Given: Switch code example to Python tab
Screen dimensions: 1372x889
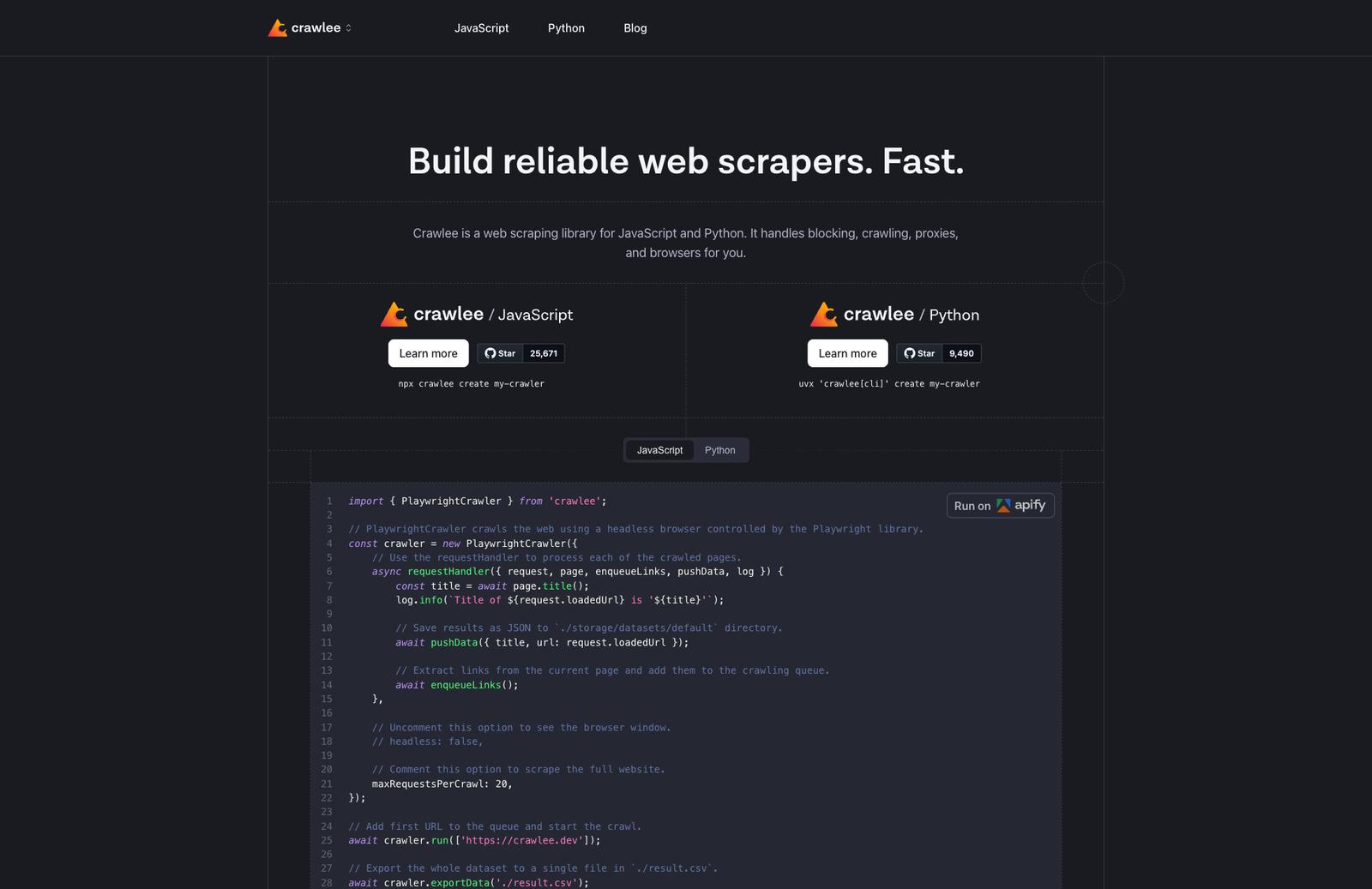Looking at the screenshot, I should click(720, 450).
